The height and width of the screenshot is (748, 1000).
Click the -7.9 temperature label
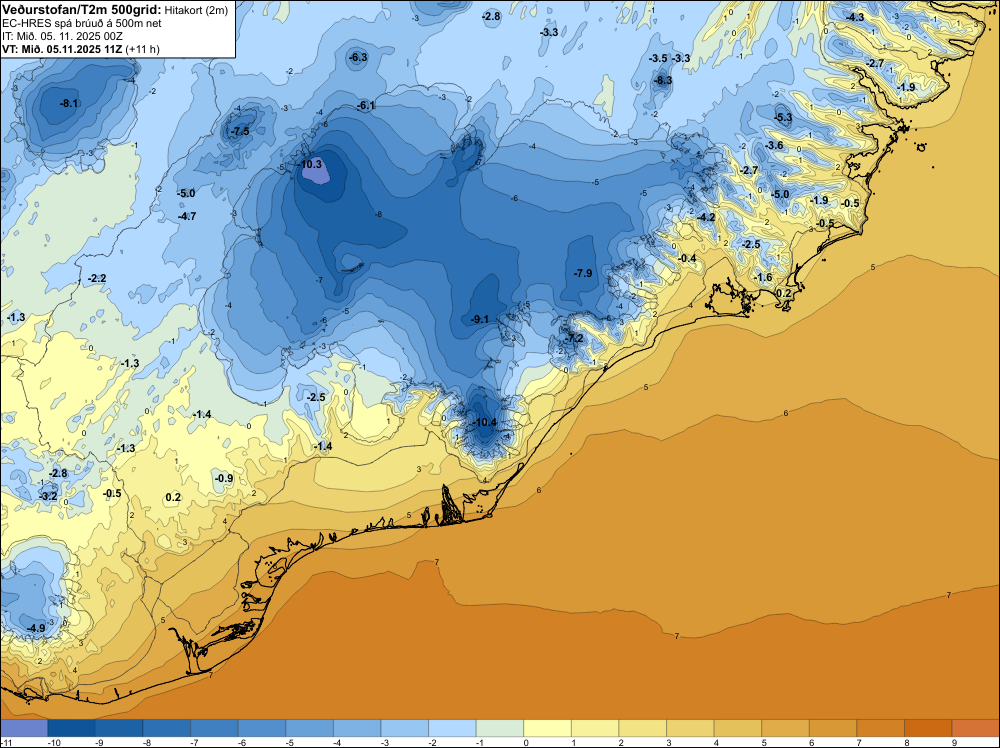point(583,273)
